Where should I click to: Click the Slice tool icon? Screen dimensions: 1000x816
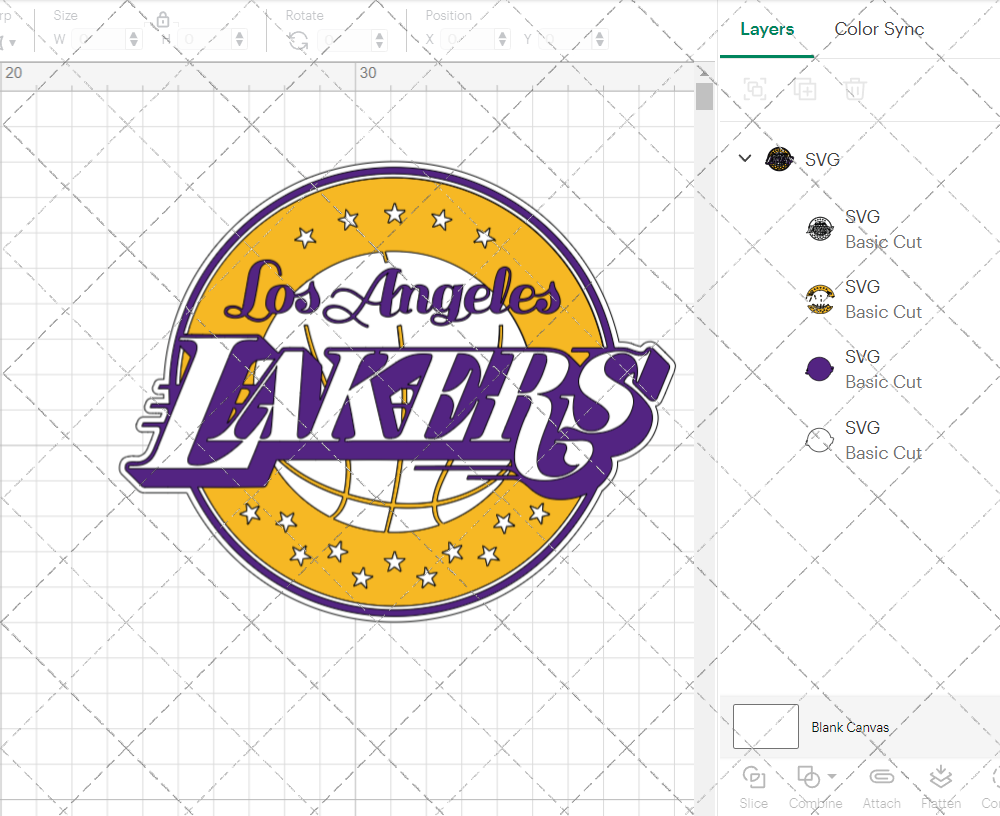pos(754,778)
